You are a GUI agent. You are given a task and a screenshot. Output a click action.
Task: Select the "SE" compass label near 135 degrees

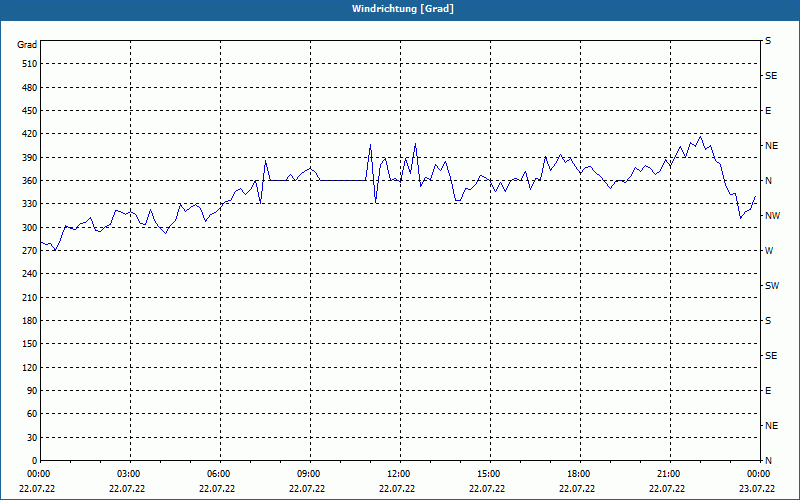pos(771,356)
